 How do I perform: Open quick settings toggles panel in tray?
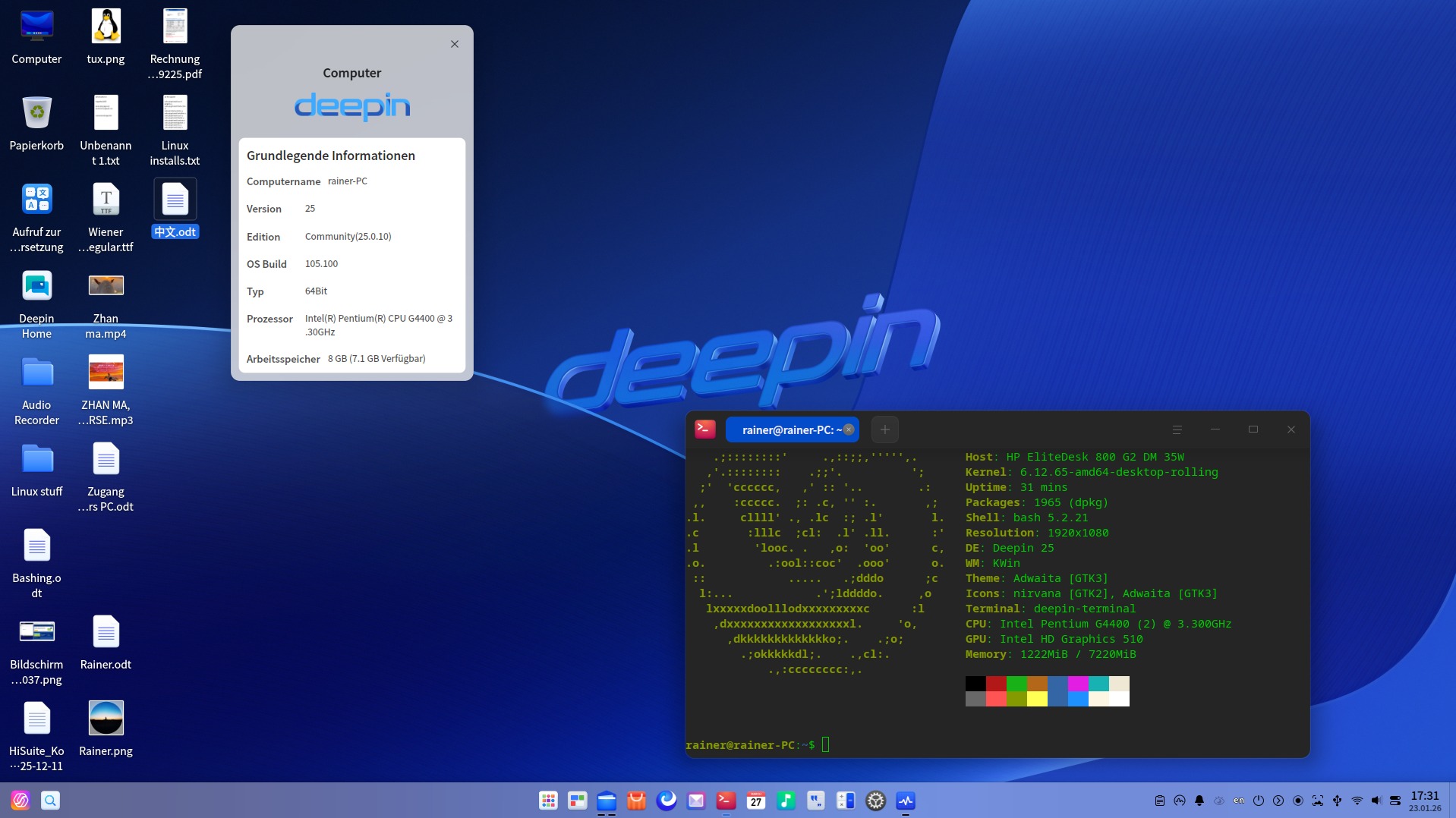tap(1395, 801)
